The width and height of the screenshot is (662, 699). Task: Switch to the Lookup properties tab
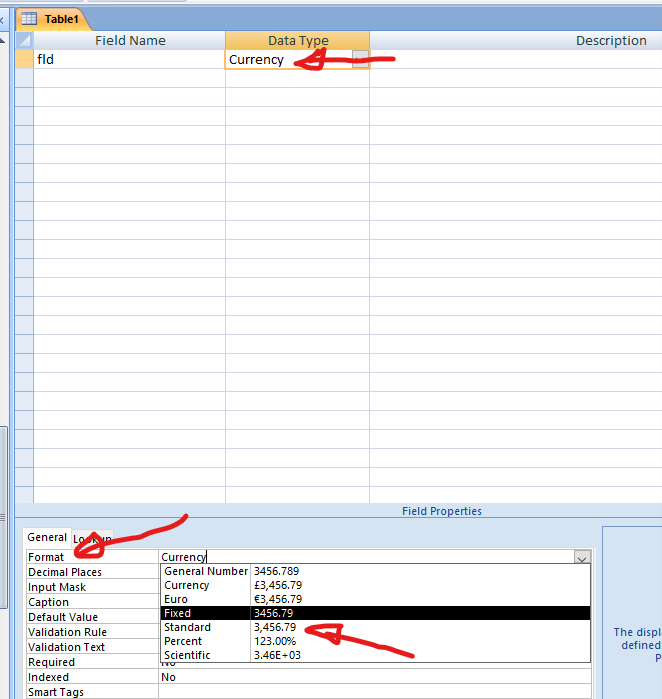[x=92, y=539]
